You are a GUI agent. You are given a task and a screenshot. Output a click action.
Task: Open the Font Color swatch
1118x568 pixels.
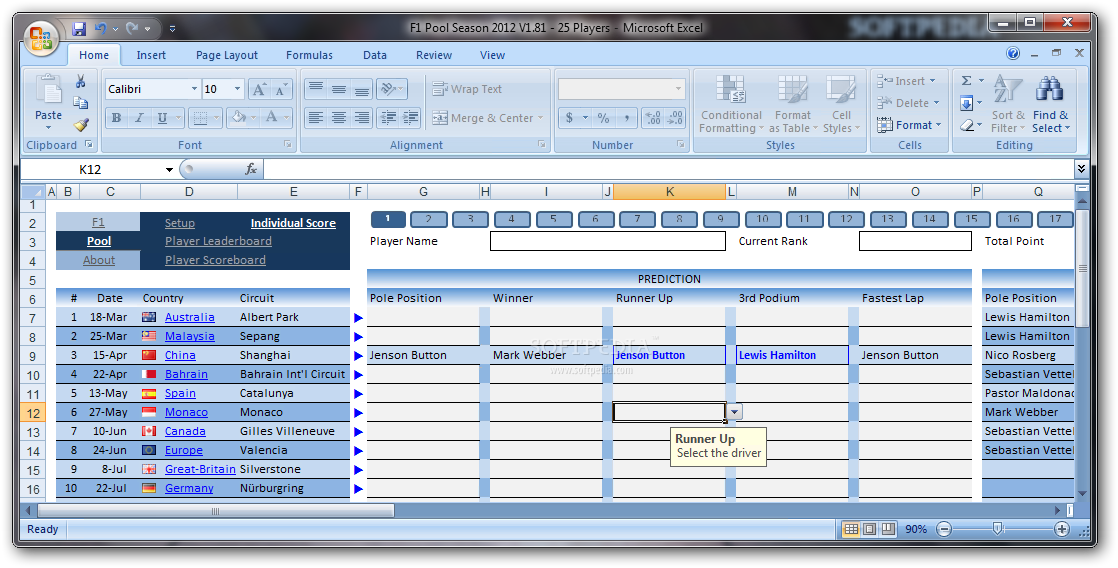point(272,118)
